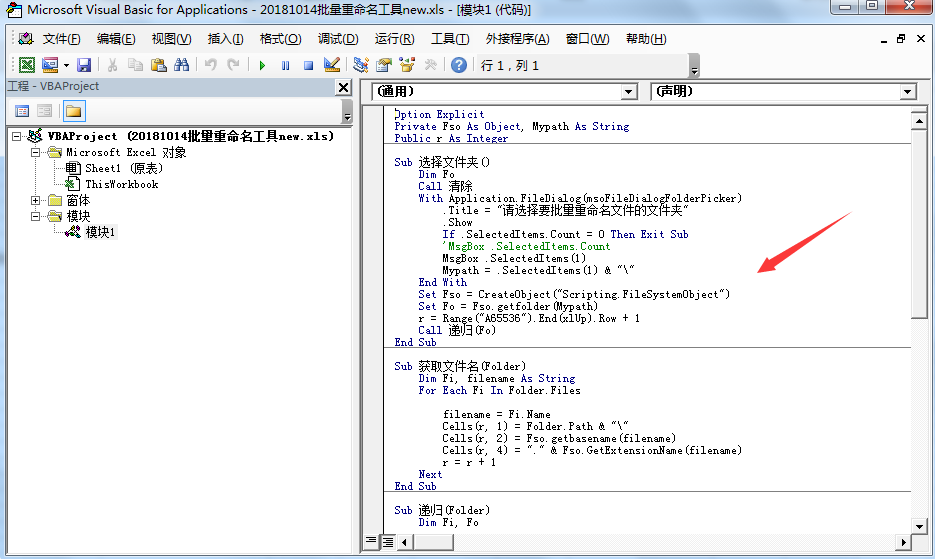Collapse the Microsoft Excel 对象 folder

tap(36, 153)
